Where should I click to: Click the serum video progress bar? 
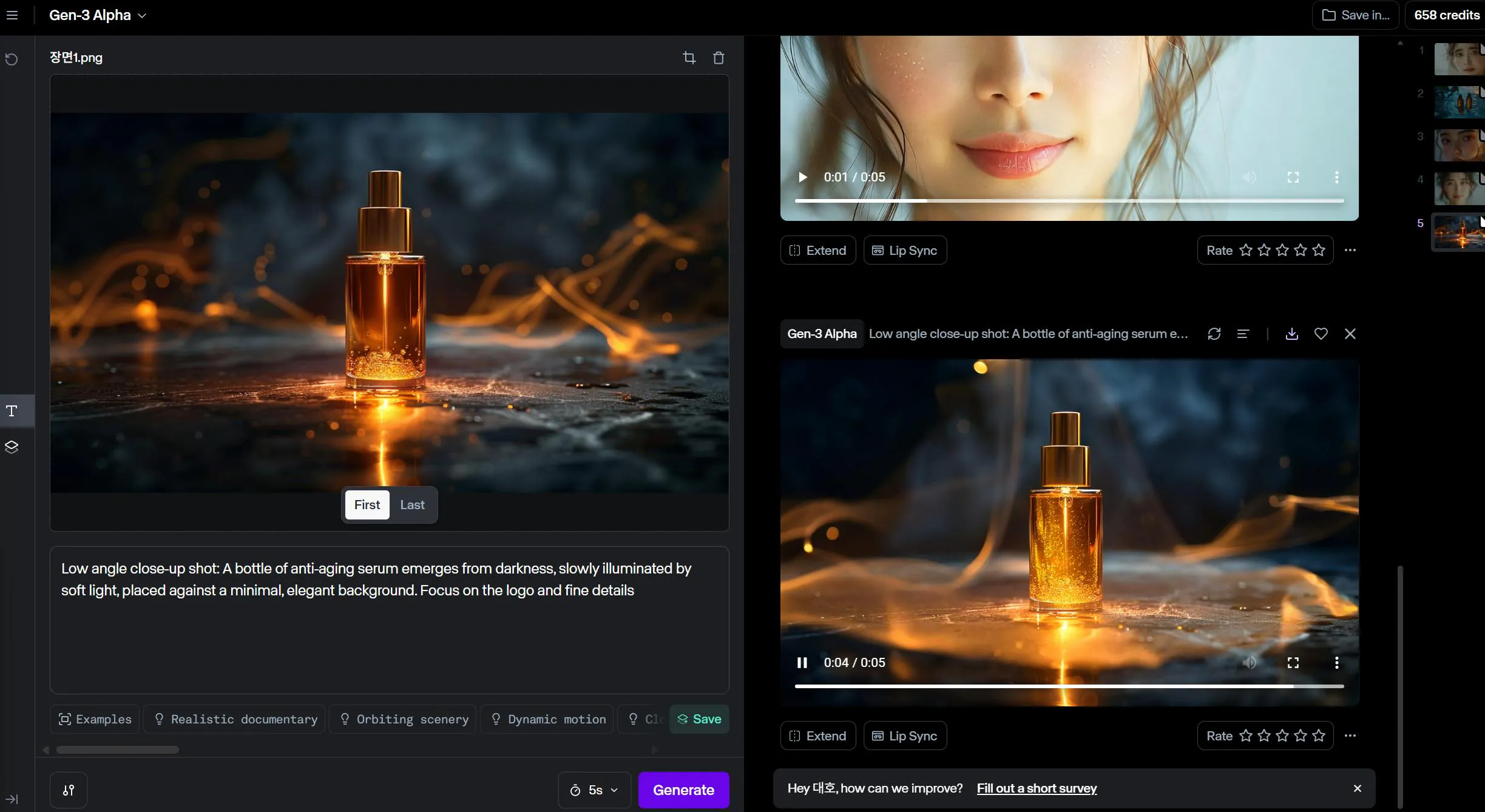point(1069,686)
